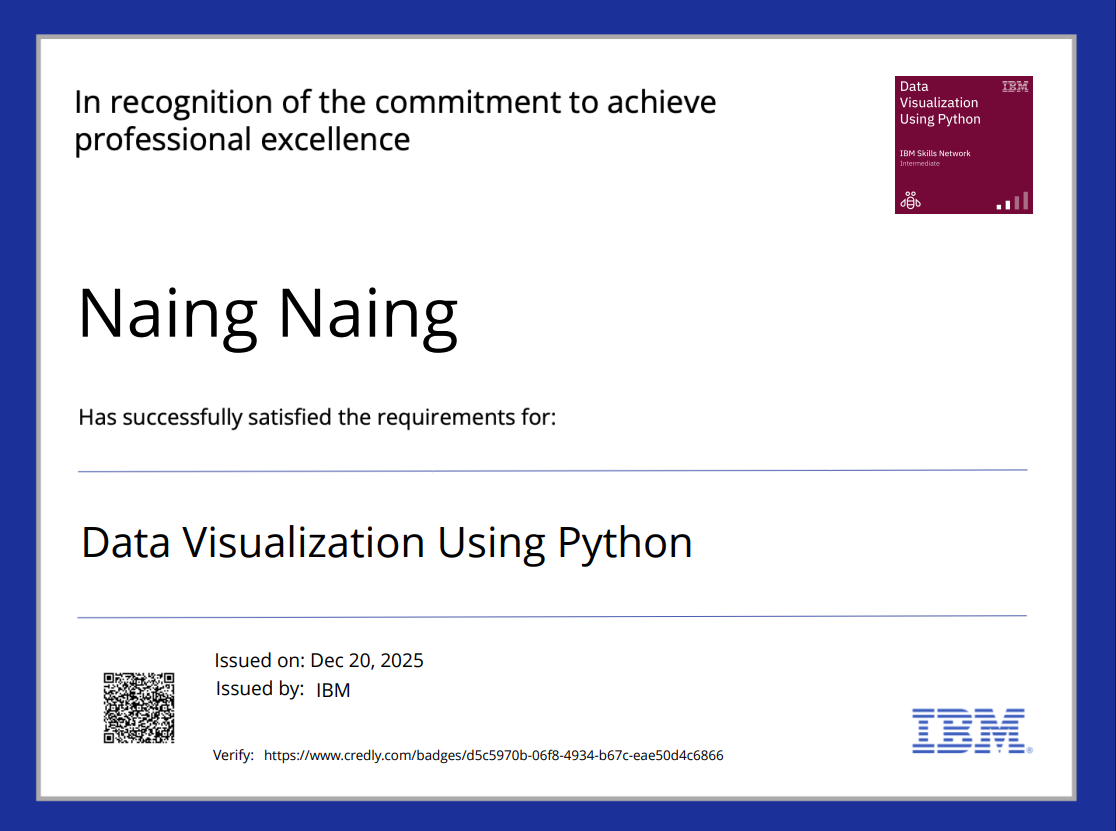This screenshot has height=831, width=1116.
Task: Check the Issued on date field
Action: (x=319, y=660)
